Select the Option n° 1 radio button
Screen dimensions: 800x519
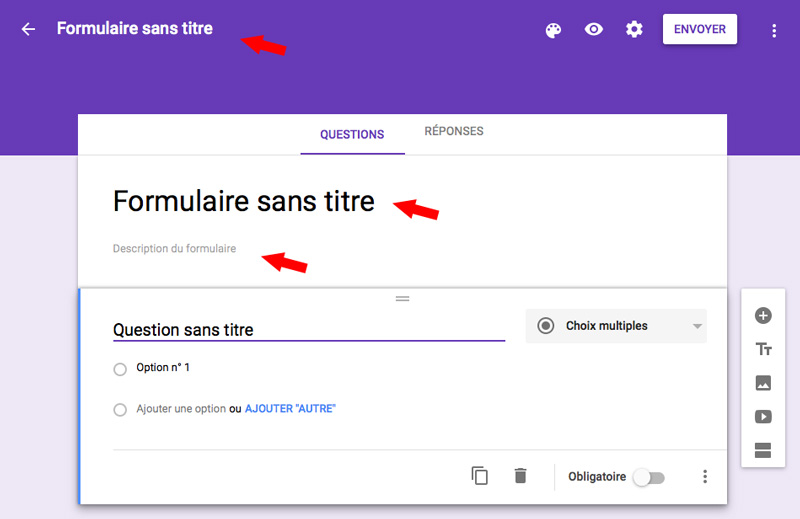pyautogui.click(x=120, y=369)
